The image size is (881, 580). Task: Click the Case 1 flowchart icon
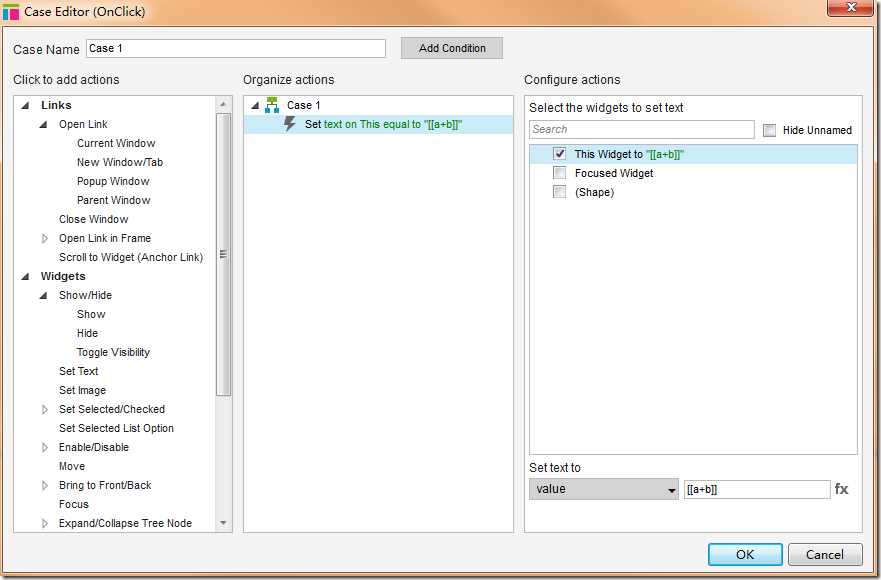(x=272, y=105)
